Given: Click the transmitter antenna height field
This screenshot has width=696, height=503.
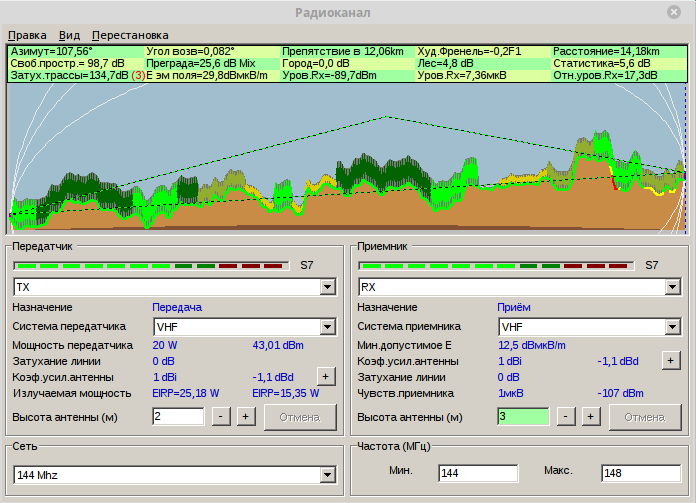Looking at the screenshot, I should pyautogui.click(x=178, y=416).
